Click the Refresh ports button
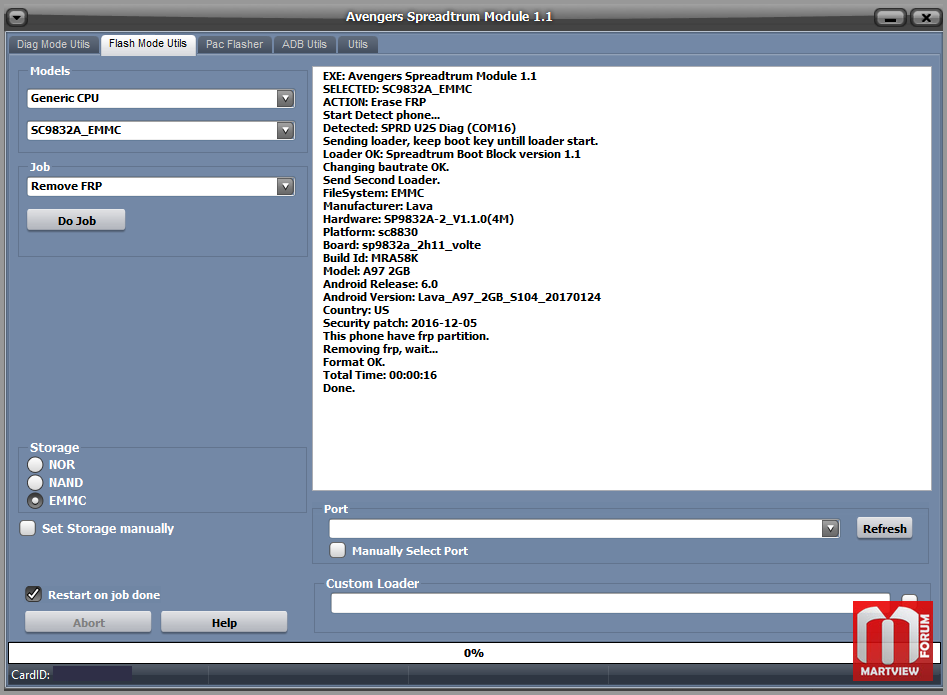Image resolution: width=947 pixels, height=695 pixels. pyautogui.click(x=884, y=528)
